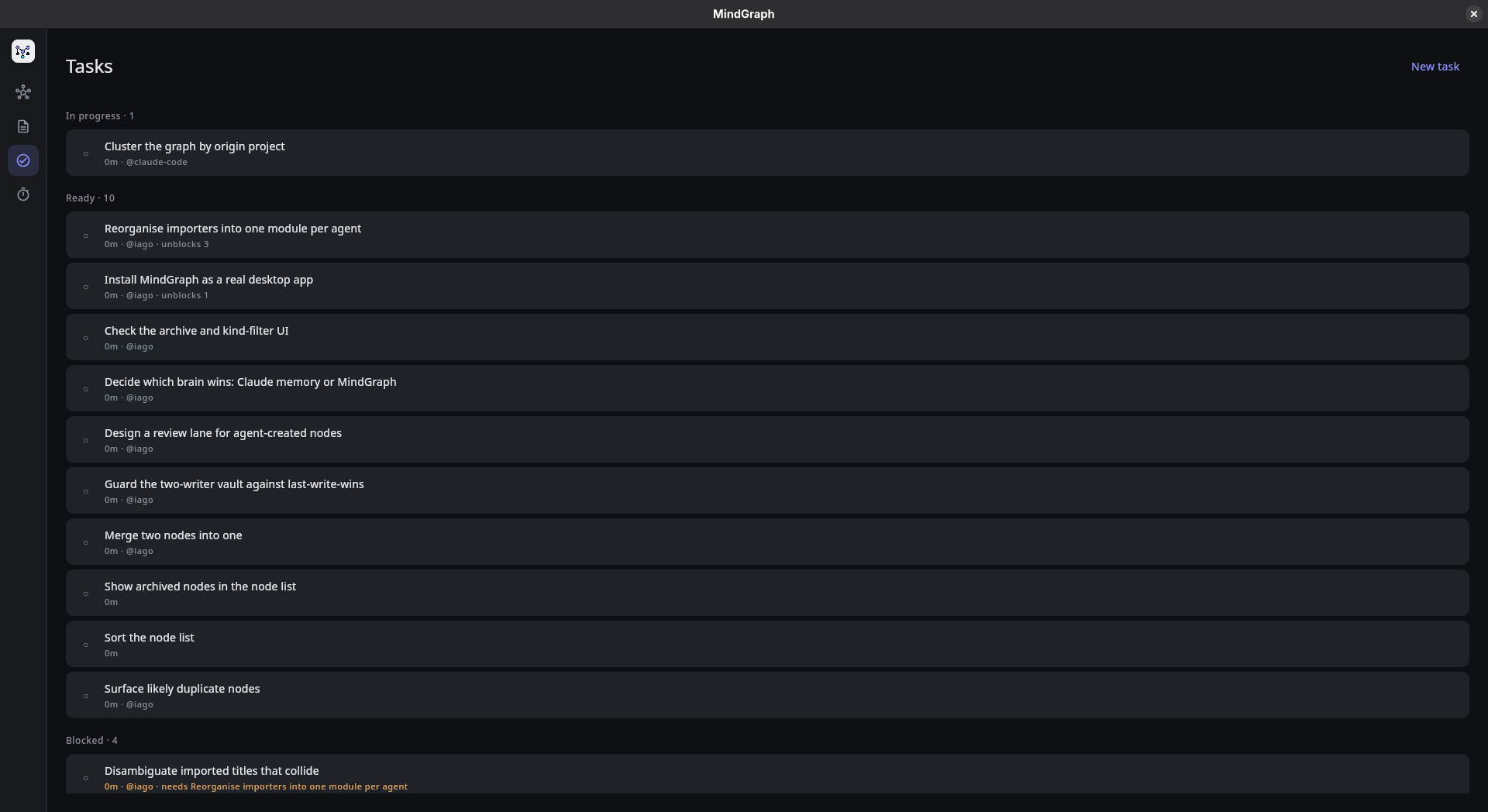Image resolution: width=1488 pixels, height=812 pixels.
Task: Mark Show archived nodes task complete
Action: coord(86,594)
